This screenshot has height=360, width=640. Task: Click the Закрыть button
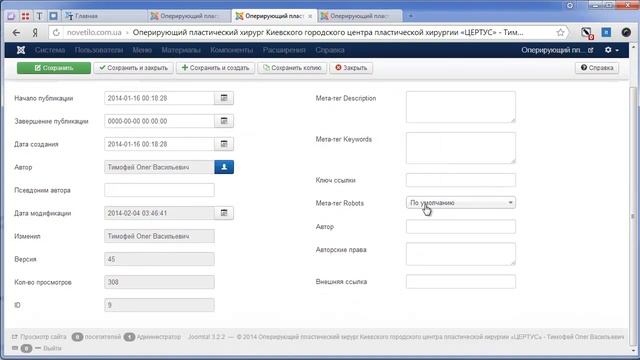[351, 68]
